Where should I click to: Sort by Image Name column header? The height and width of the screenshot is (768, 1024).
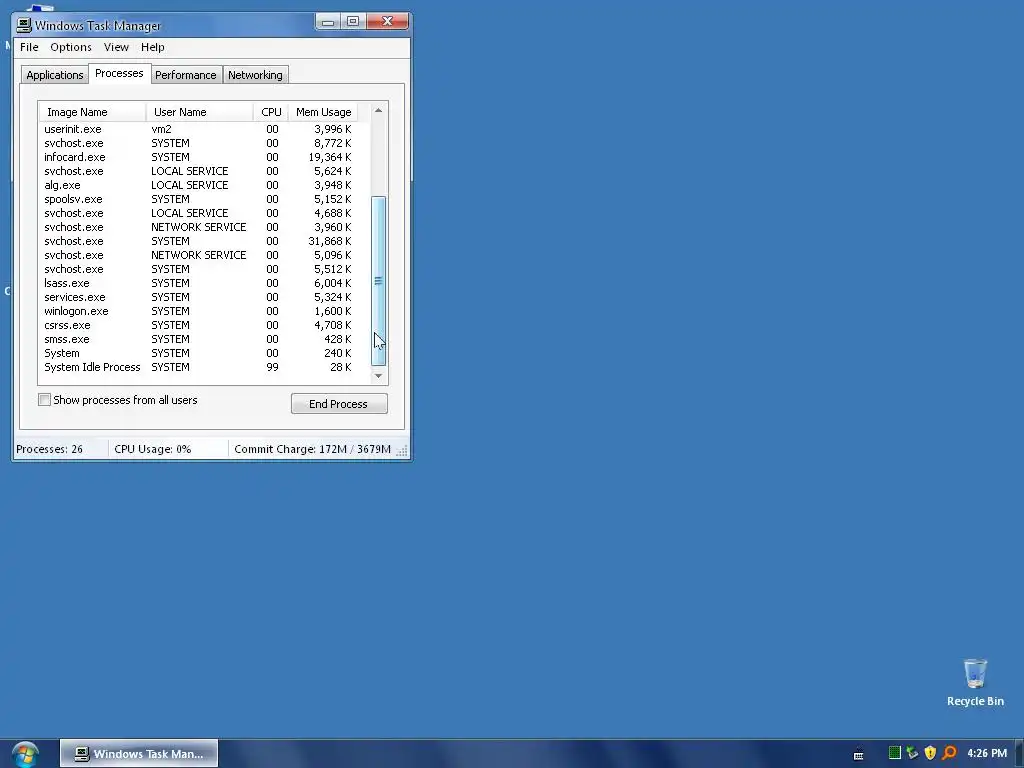pyautogui.click(x=92, y=112)
